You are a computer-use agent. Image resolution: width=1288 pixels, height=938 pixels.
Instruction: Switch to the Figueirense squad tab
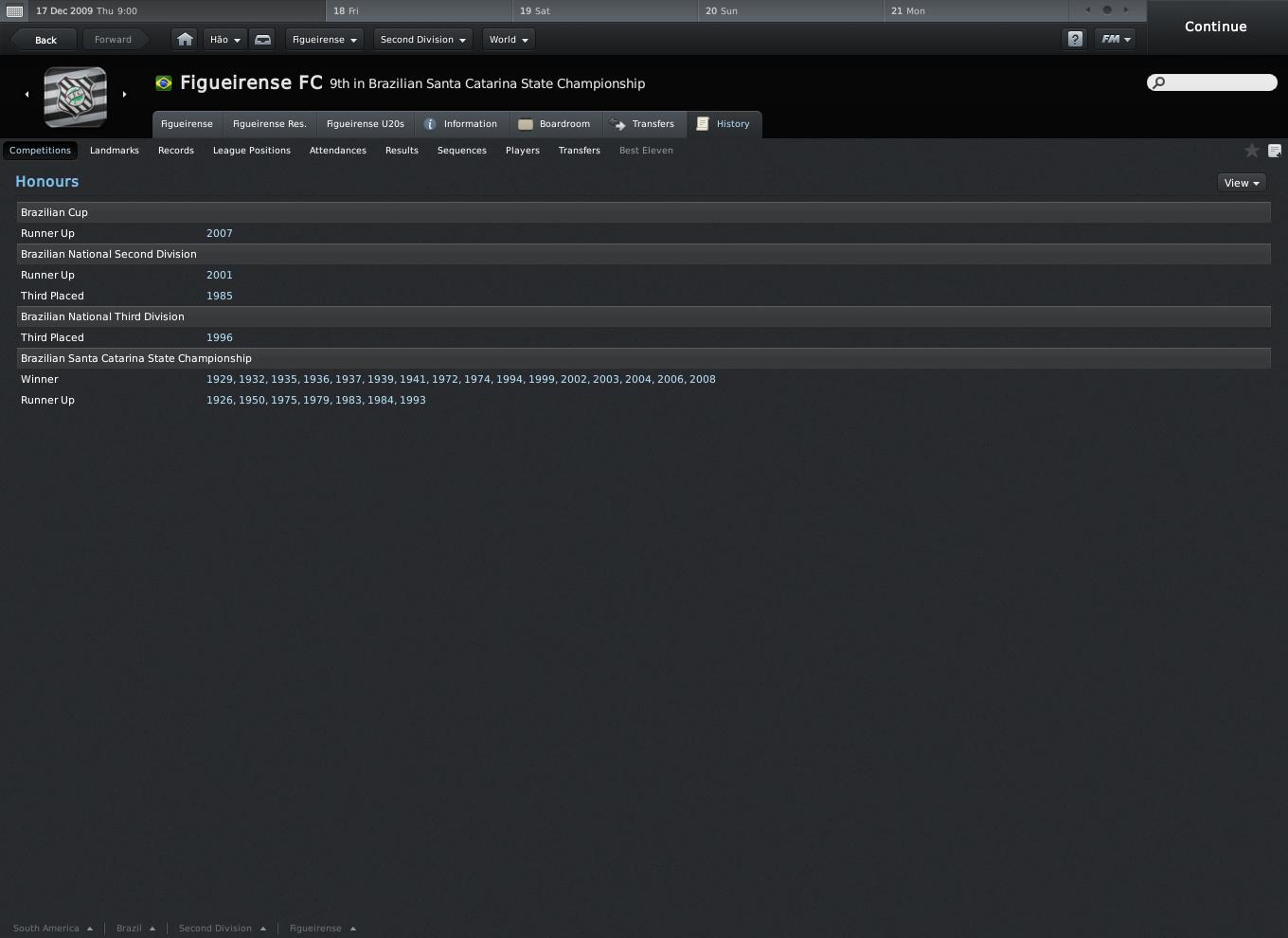pos(187,124)
